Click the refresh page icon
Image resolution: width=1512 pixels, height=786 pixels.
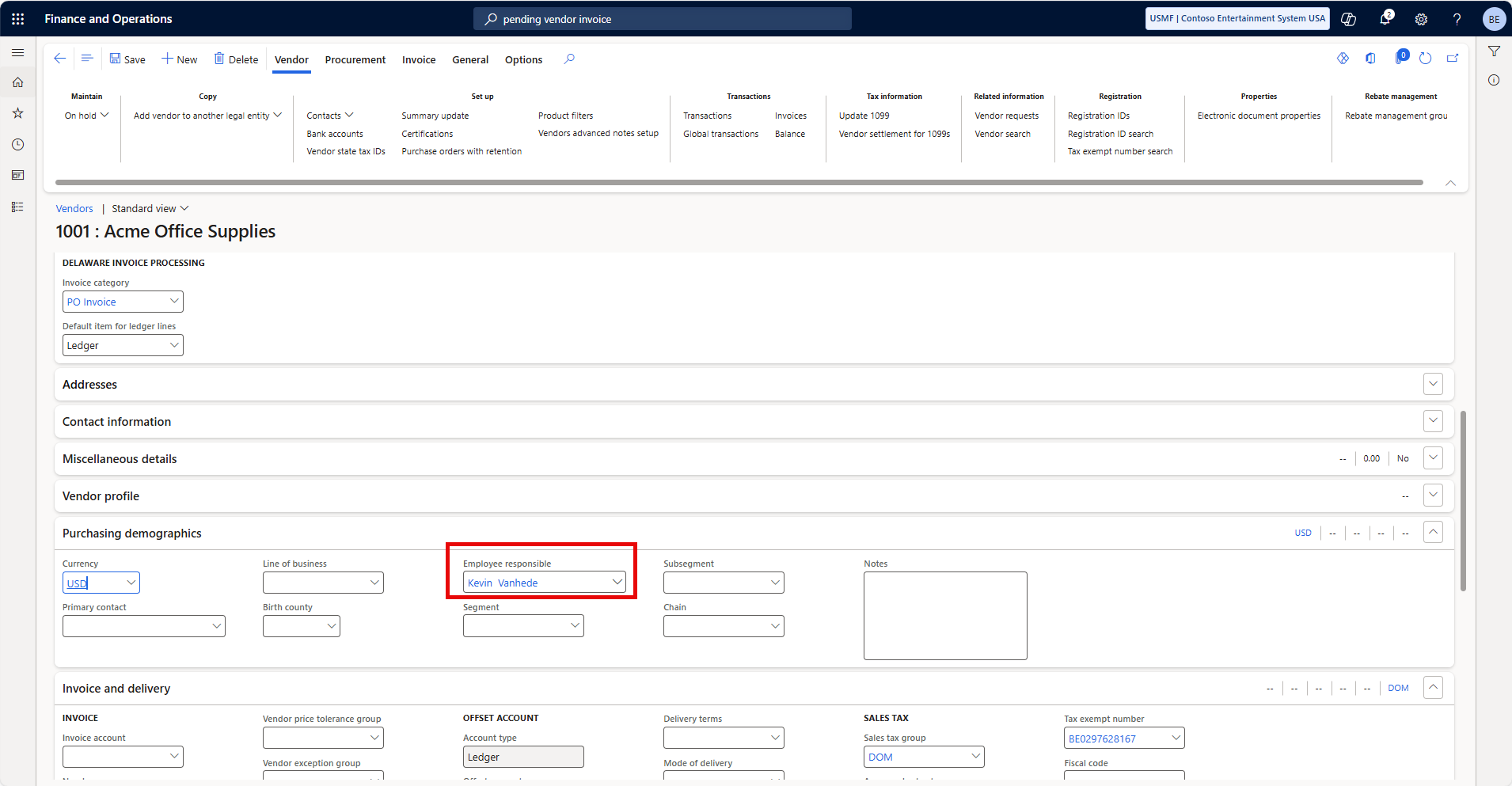(x=1425, y=59)
